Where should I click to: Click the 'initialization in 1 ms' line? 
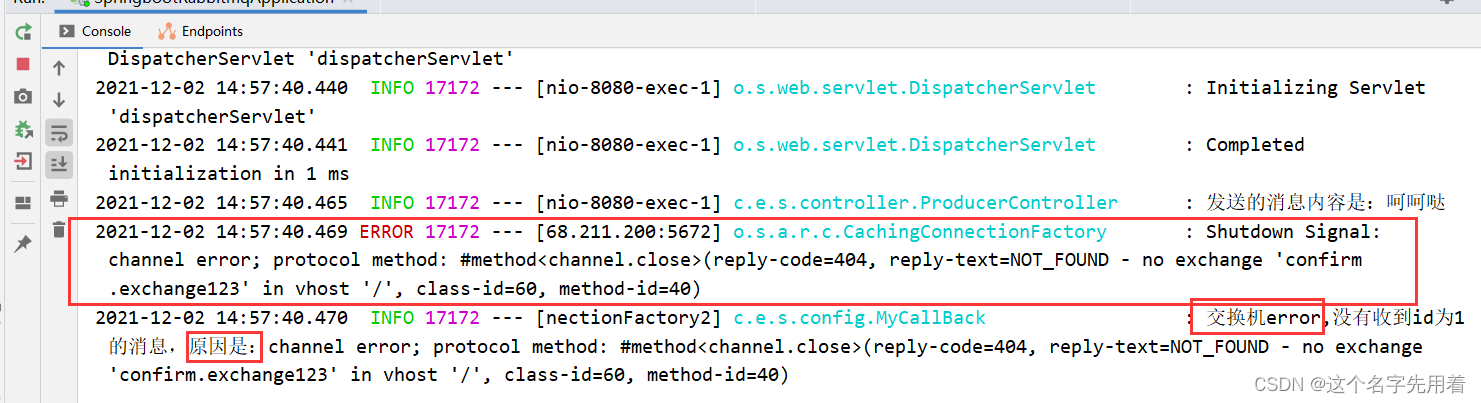tap(228, 174)
